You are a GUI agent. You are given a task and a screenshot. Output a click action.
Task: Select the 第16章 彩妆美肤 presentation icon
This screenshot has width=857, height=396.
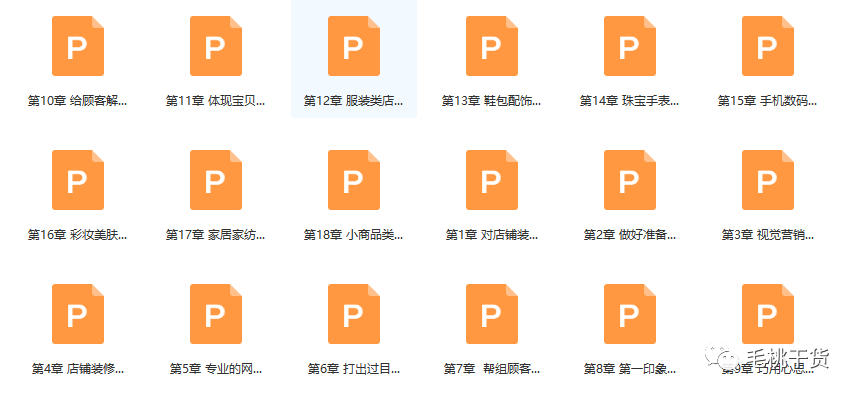tap(78, 180)
